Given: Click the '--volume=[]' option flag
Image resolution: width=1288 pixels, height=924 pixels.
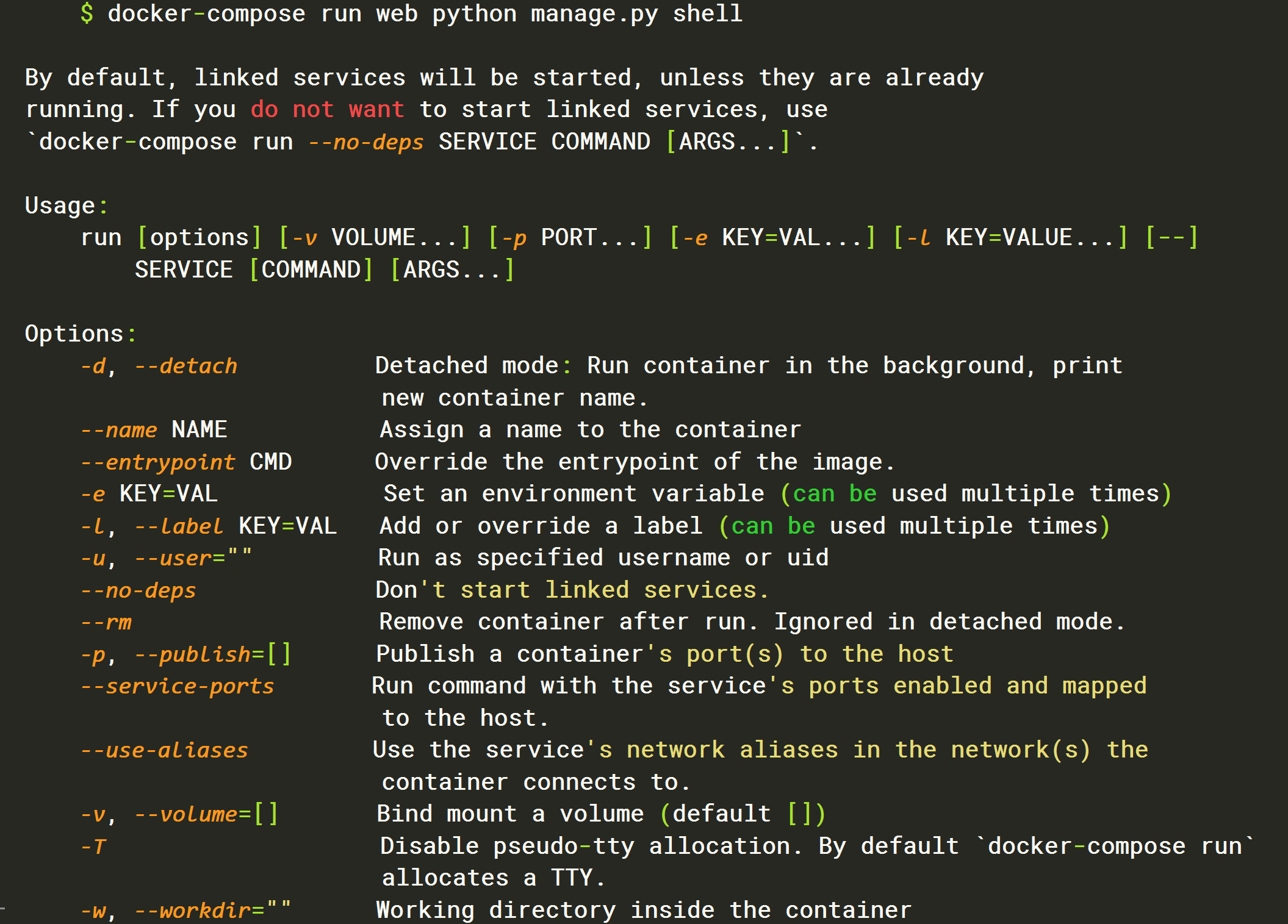Looking at the screenshot, I should [x=206, y=814].
